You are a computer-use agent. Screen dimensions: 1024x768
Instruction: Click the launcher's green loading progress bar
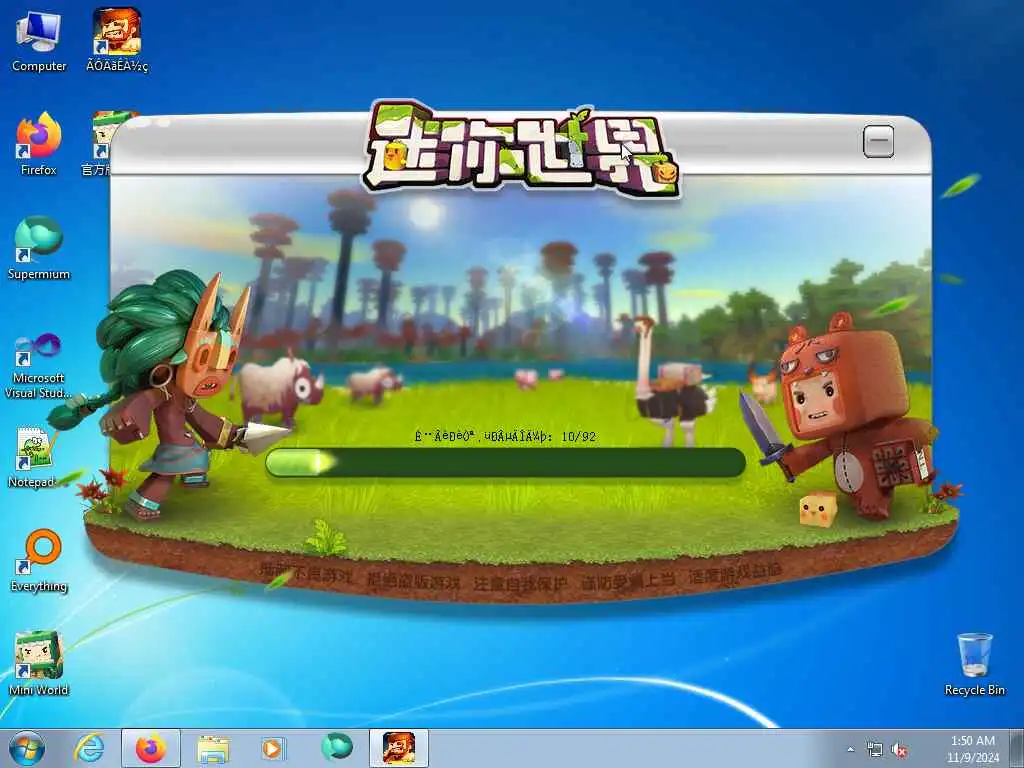tap(505, 462)
